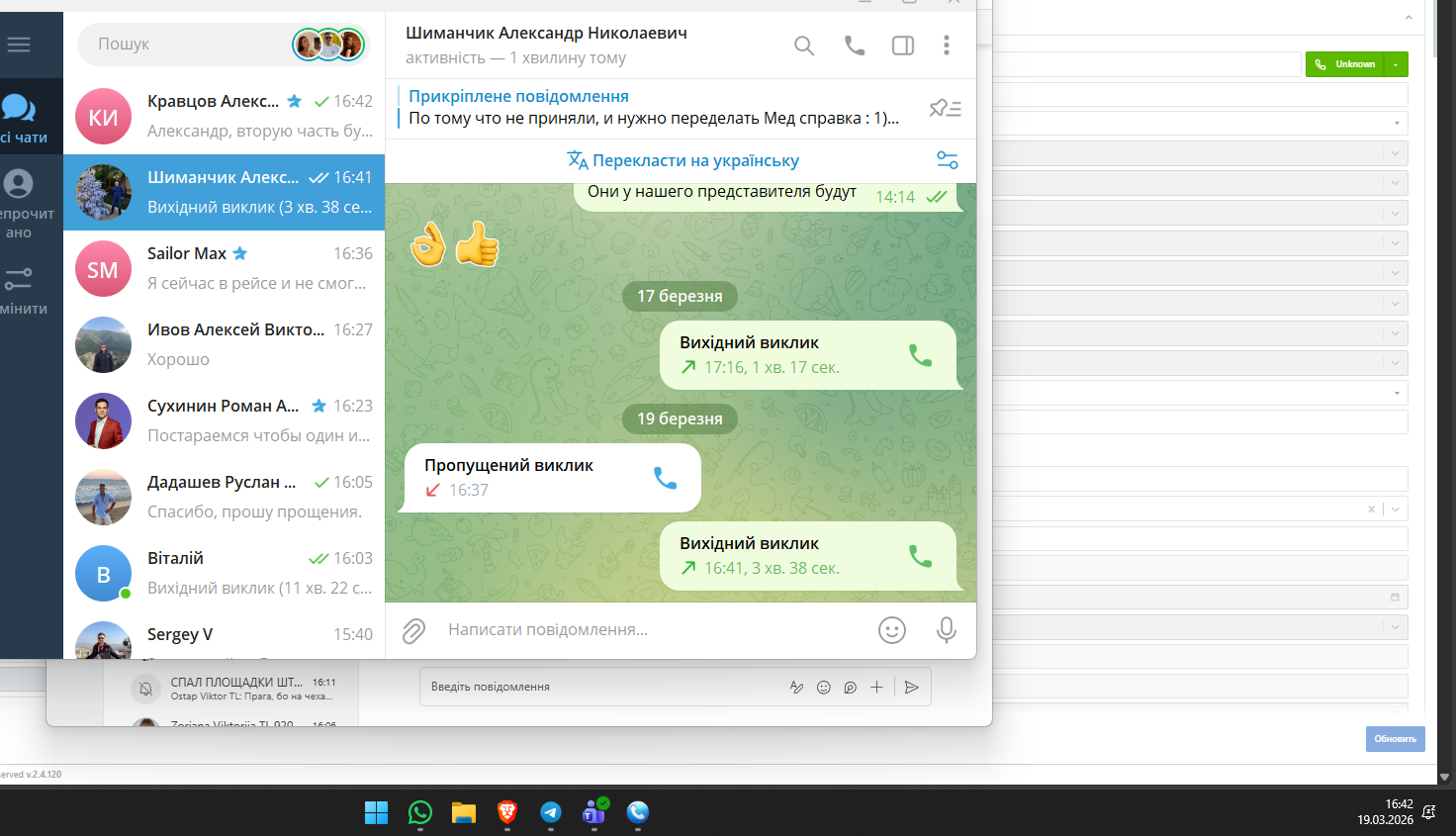Open chat with Дадашев Руслан
Image resolution: width=1456 pixels, height=836 pixels.
pos(224,497)
